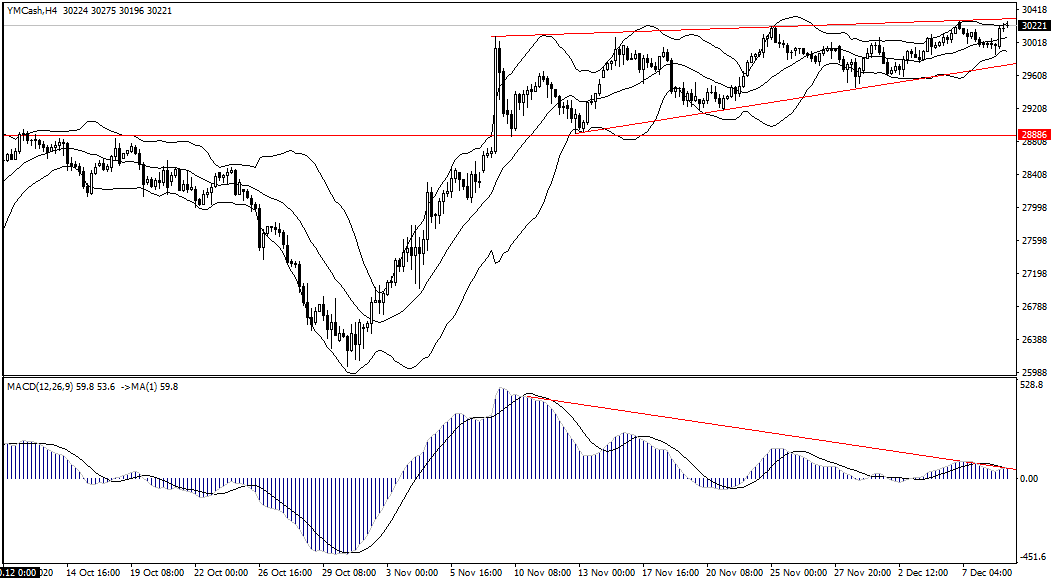Image resolution: width=1057 pixels, height=584 pixels.
Task: Click the 26388 price scale label
Action: (x=1033, y=340)
